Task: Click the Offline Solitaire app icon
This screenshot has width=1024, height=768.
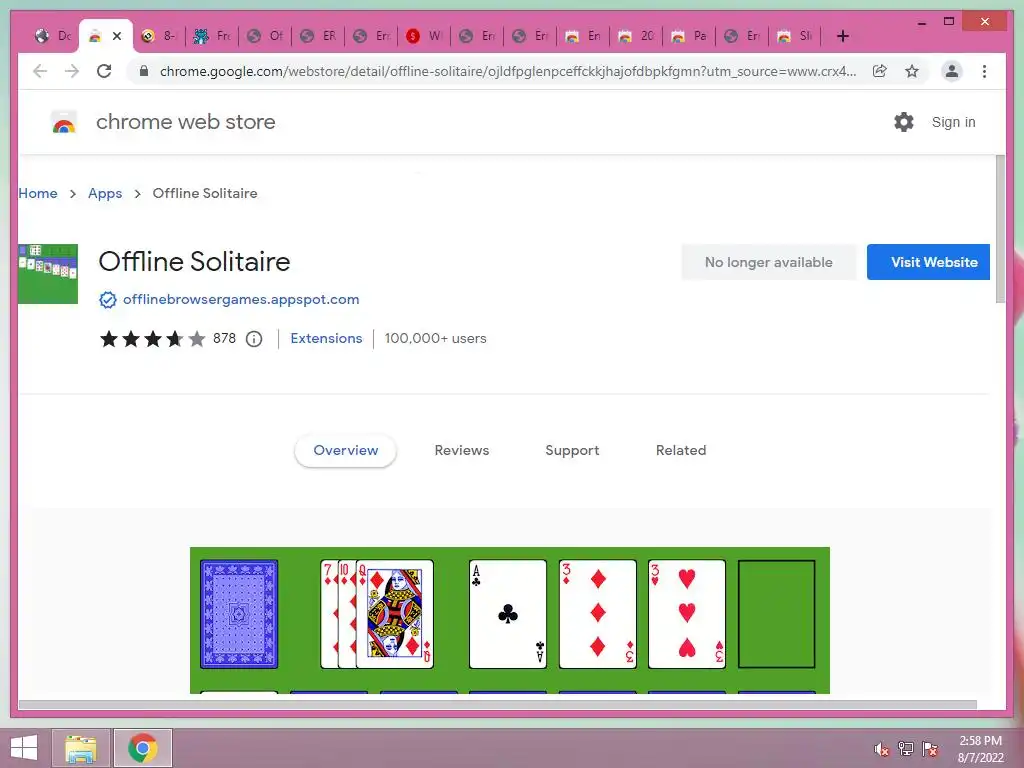Action: pyautogui.click(x=48, y=274)
